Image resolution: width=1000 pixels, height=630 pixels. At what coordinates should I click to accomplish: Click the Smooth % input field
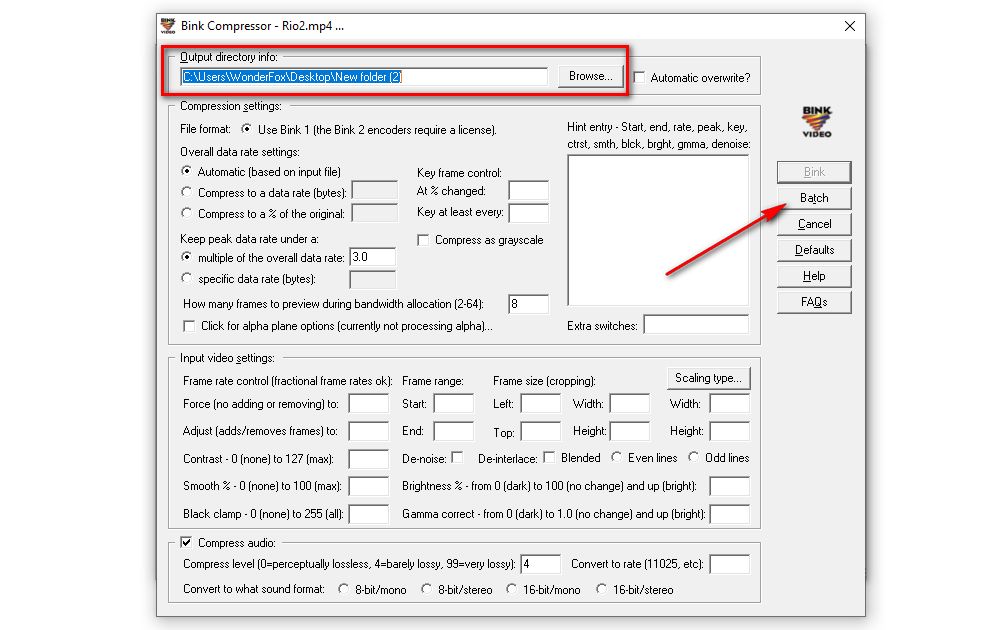368,486
